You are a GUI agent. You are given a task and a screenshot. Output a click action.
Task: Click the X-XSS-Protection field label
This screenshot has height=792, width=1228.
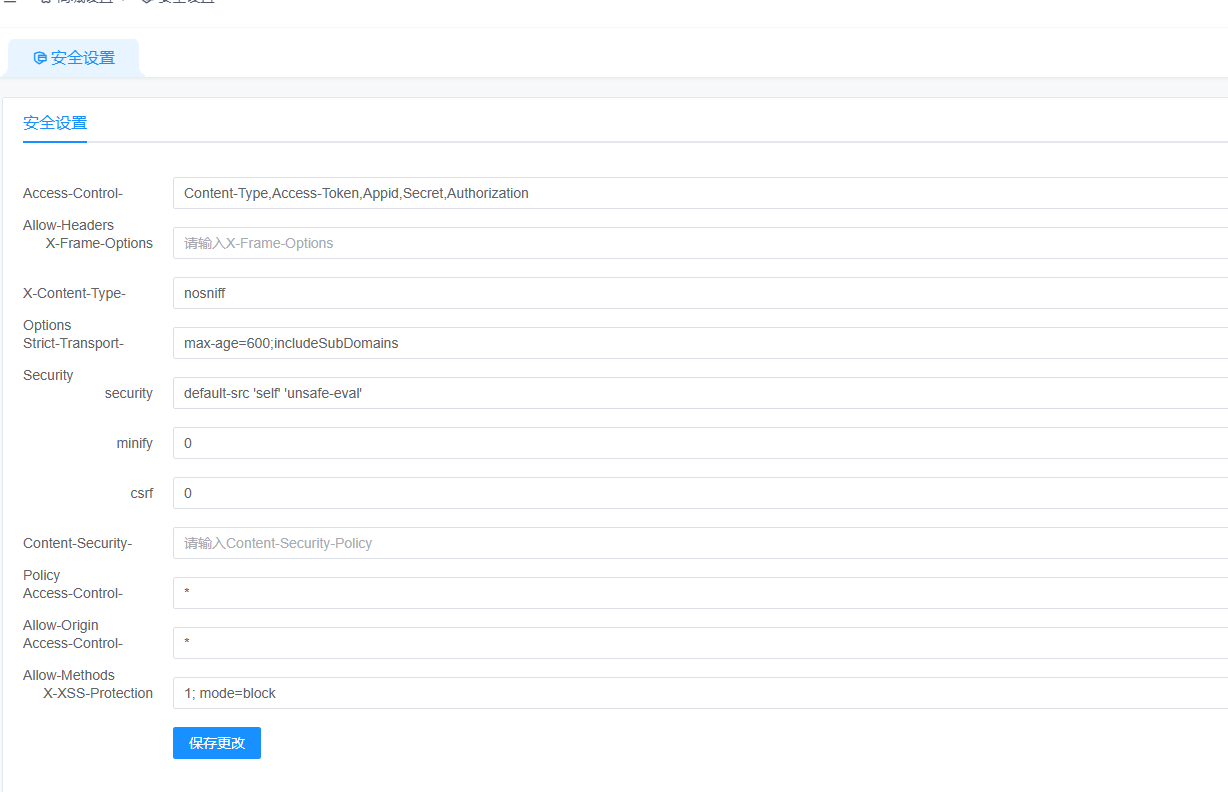click(98, 693)
